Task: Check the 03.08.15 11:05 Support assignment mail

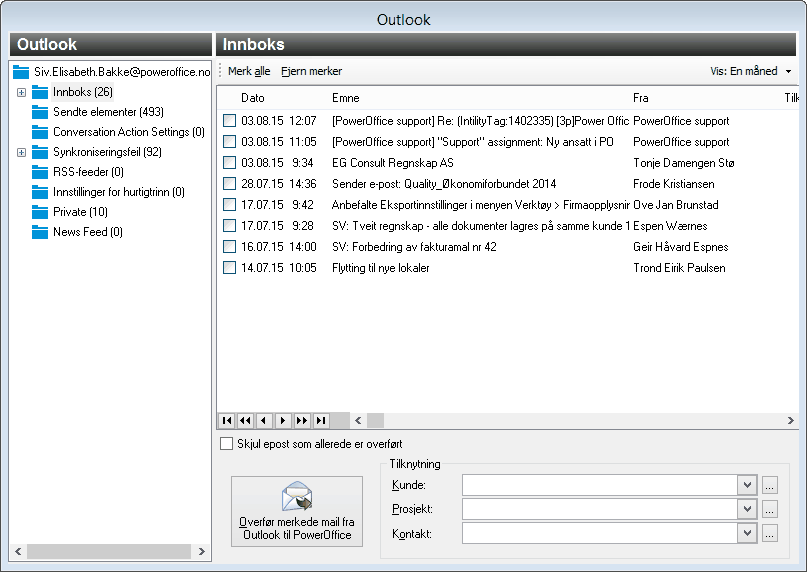Action: click(x=229, y=142)
